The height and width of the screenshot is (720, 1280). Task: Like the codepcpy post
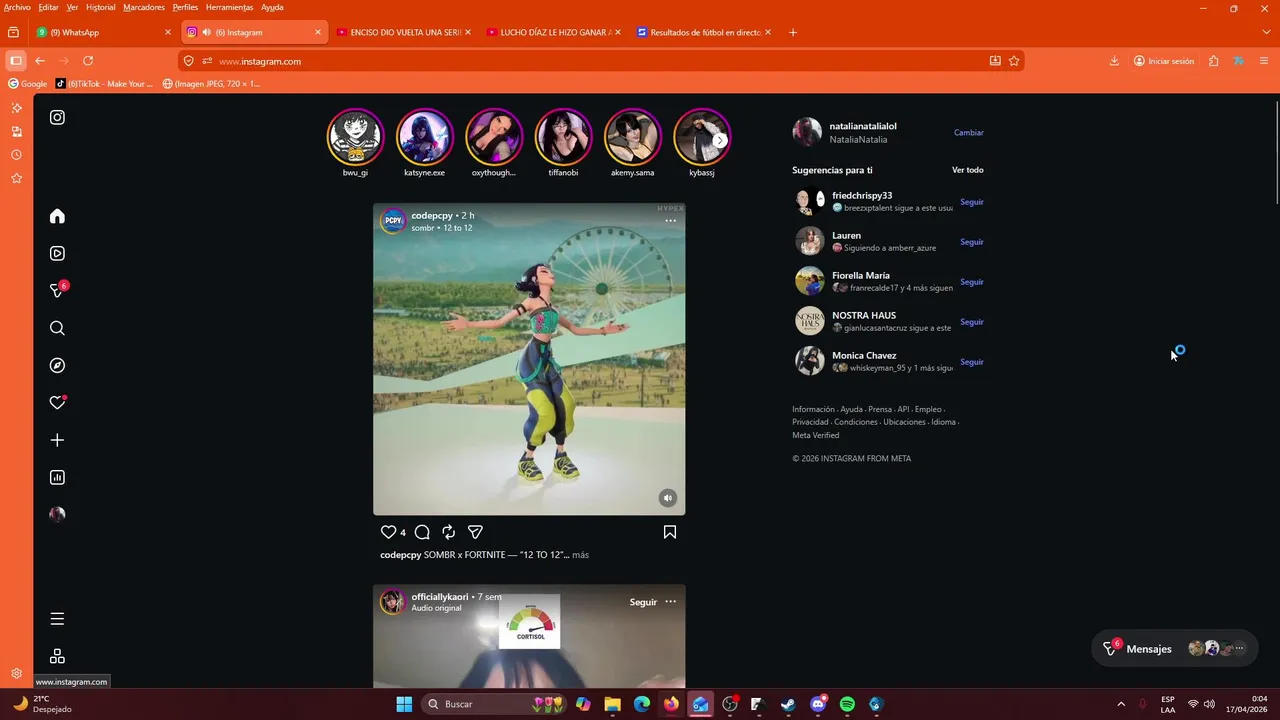pos(389,532)
